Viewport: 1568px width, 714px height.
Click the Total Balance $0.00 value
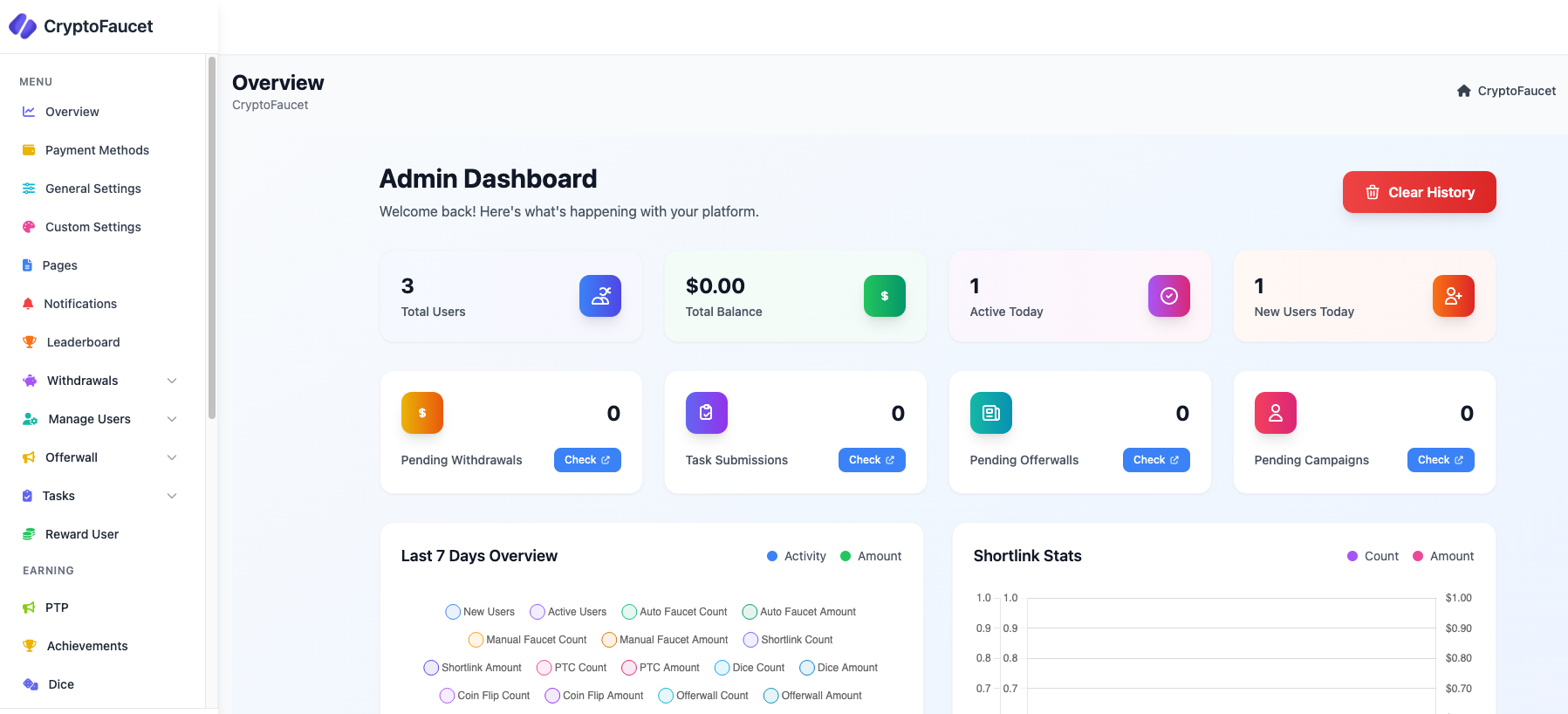[716, 285]
